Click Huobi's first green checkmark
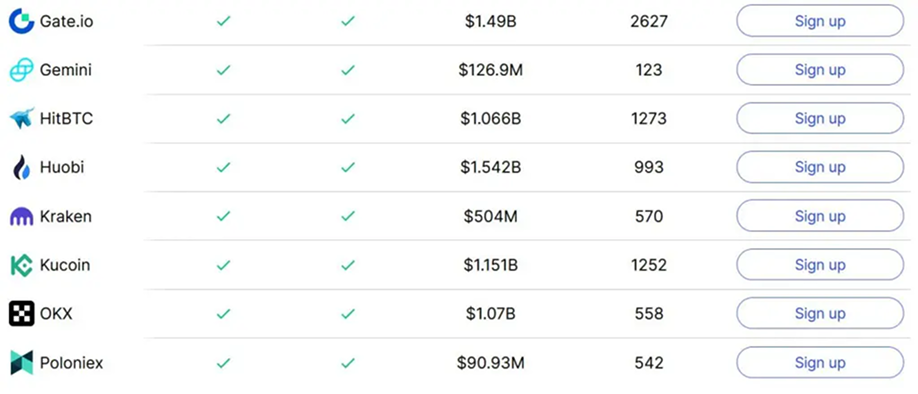 (223, 167)
